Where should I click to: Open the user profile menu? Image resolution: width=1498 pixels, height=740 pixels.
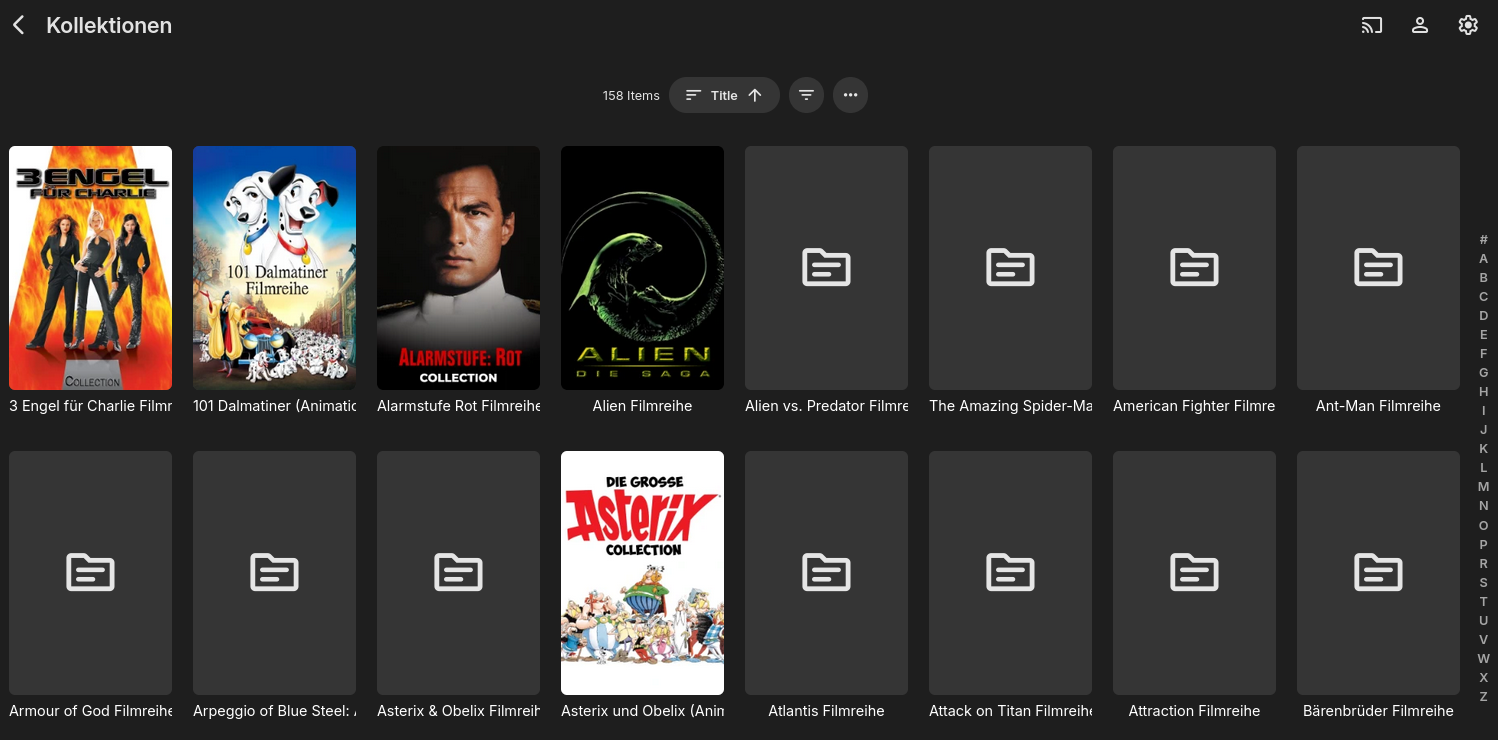[x=1419, y=26]
